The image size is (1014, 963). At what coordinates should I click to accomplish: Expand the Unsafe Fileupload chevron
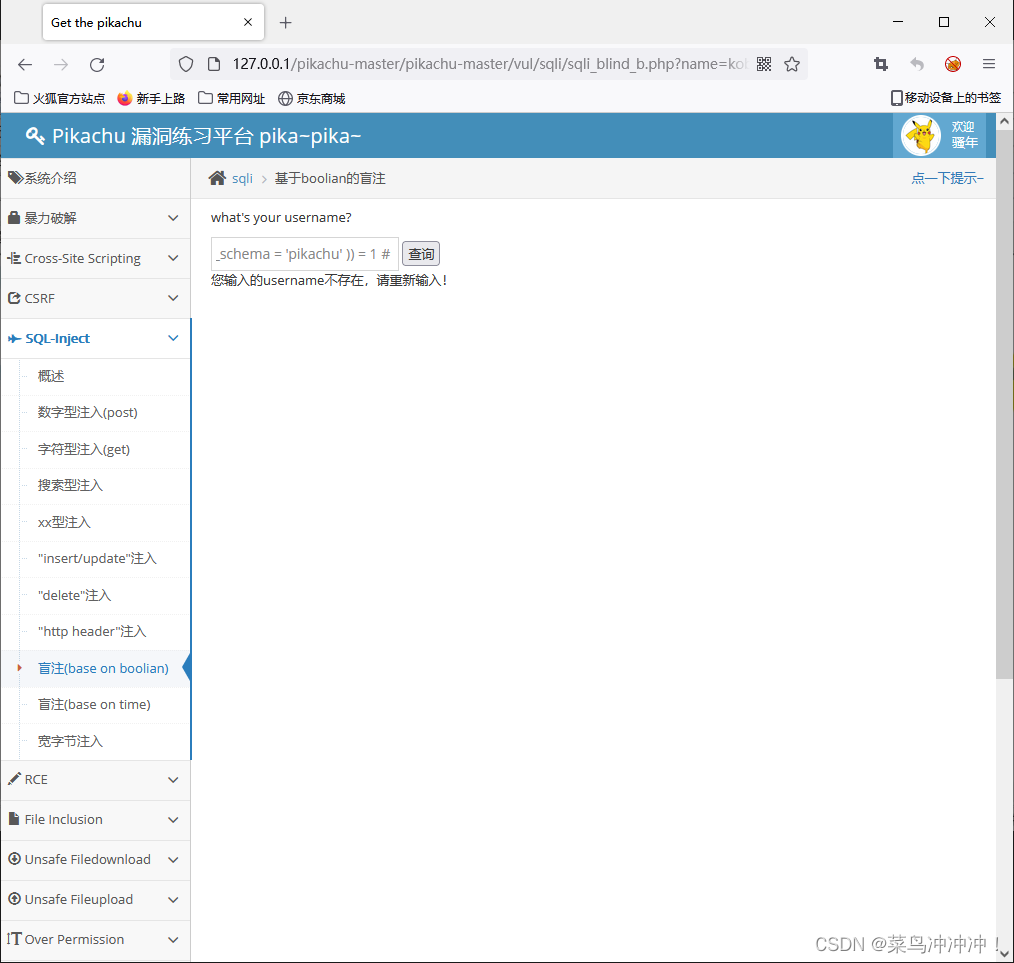pyautogui.click(x=173, y=900)
